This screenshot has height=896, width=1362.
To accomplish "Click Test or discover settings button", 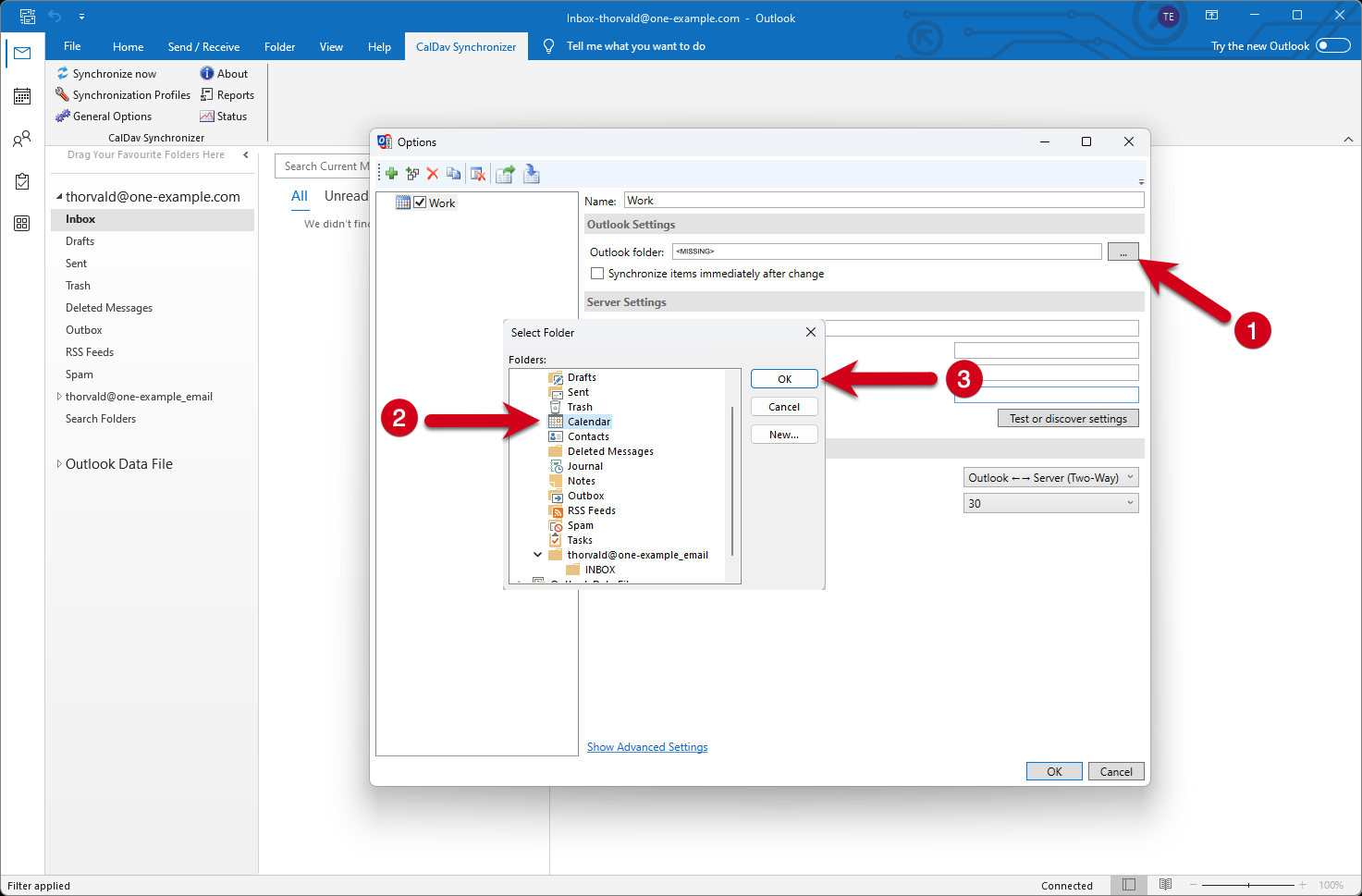I will tap(1067, 419).
